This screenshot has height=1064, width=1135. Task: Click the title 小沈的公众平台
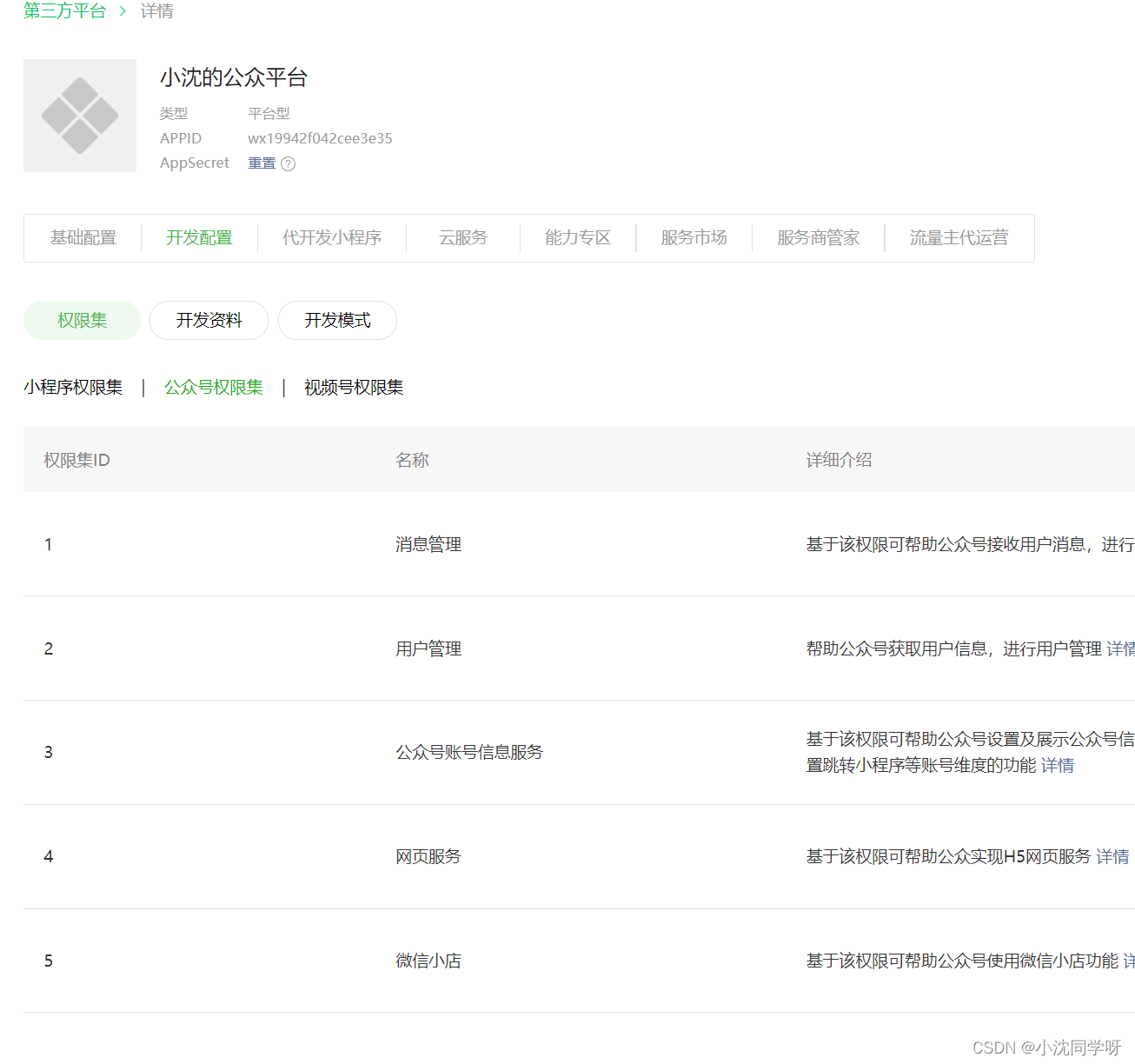[234, 78]
